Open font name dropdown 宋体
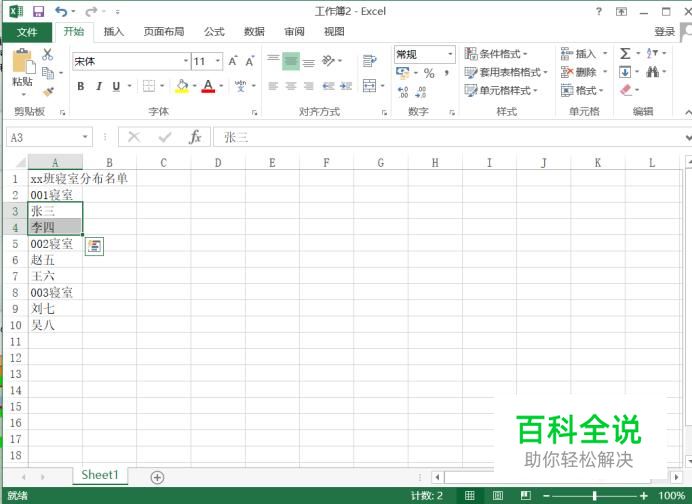The width and height of the screenshot is (692, 504). coord(186,61)
